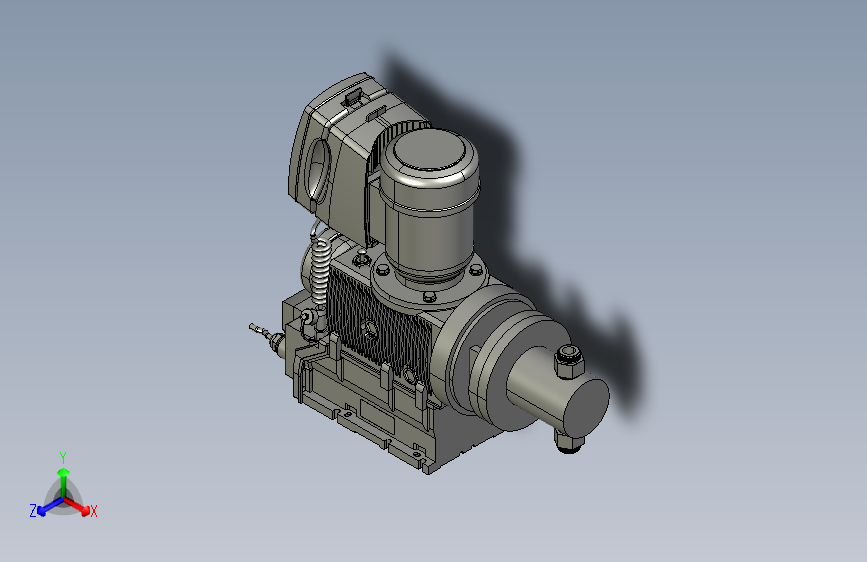
Task: Select the round end cap of horizontal cylinder
Action: (586, 407)
